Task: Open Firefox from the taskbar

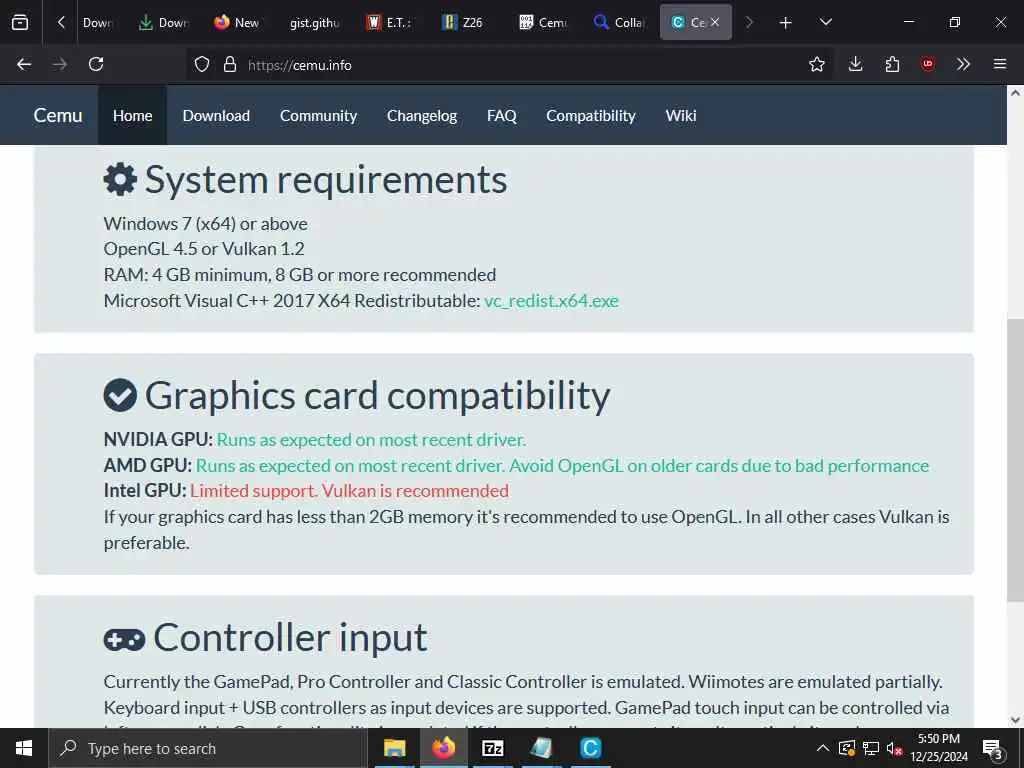Action: 443,748
